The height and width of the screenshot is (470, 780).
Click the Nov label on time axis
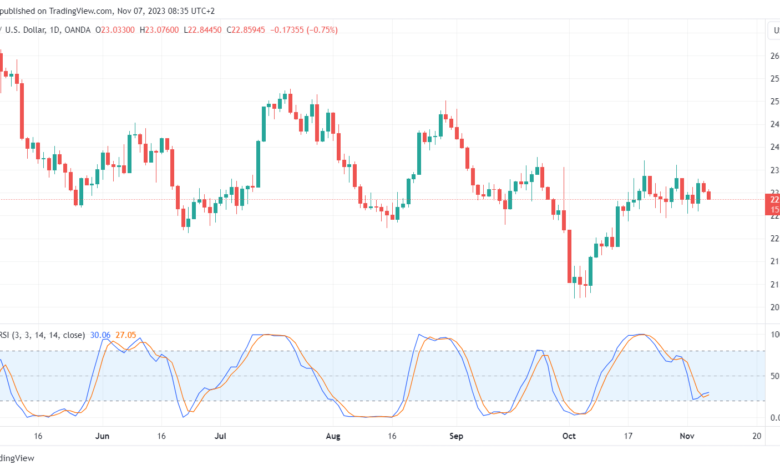[687, 436]
